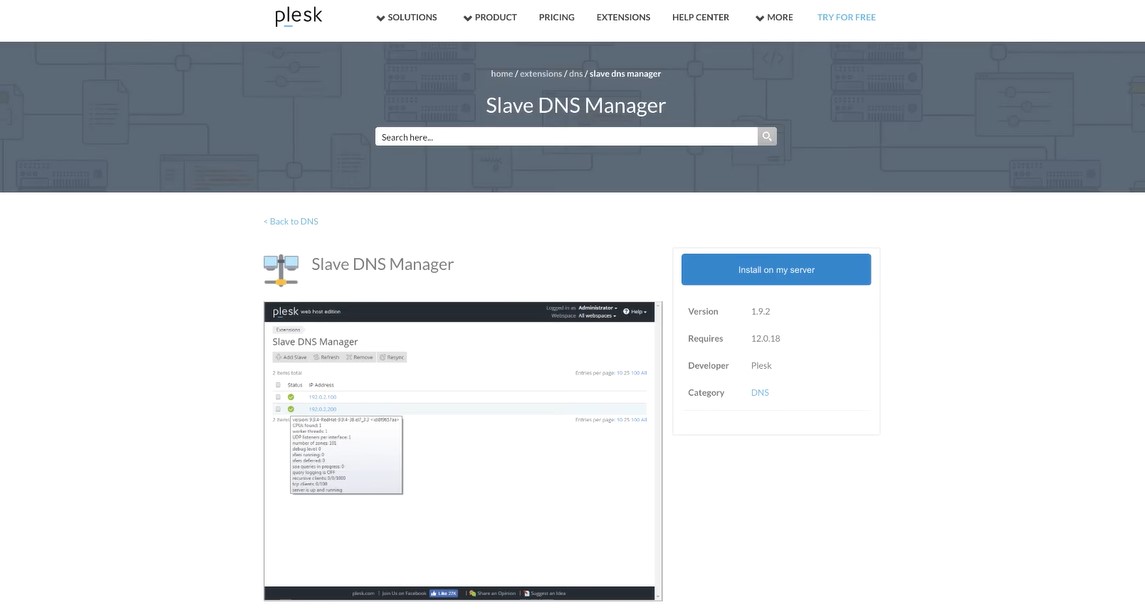Viewport: 1145px width, 616px height.
Task: Click the Share an Opinion icon
Action: pos(472,593)
